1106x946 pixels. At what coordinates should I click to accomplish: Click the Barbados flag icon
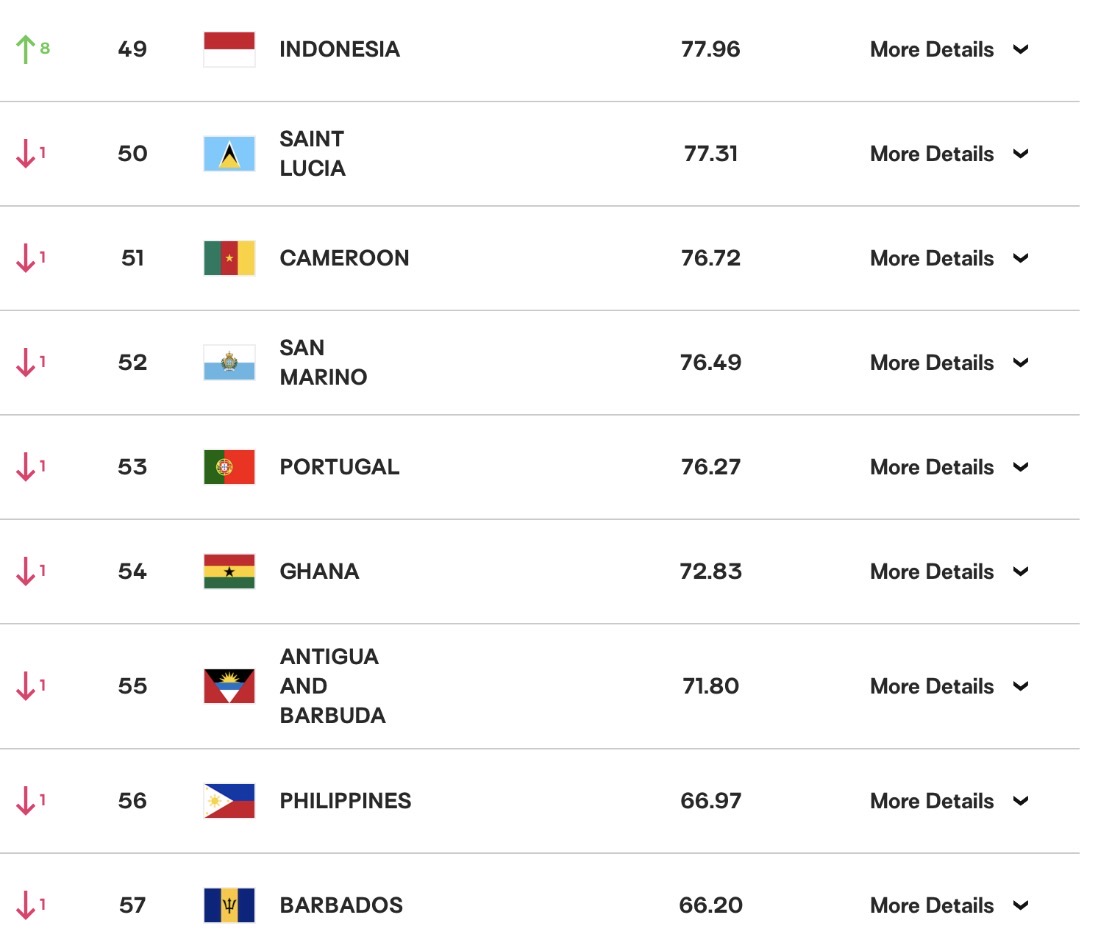pyautogui.click(x=229, y=905)
